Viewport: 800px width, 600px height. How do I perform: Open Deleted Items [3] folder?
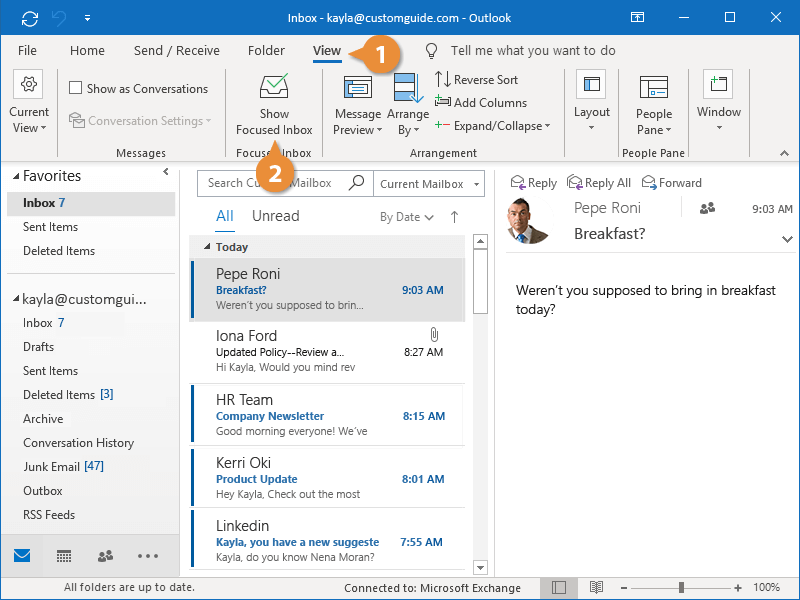68,395
